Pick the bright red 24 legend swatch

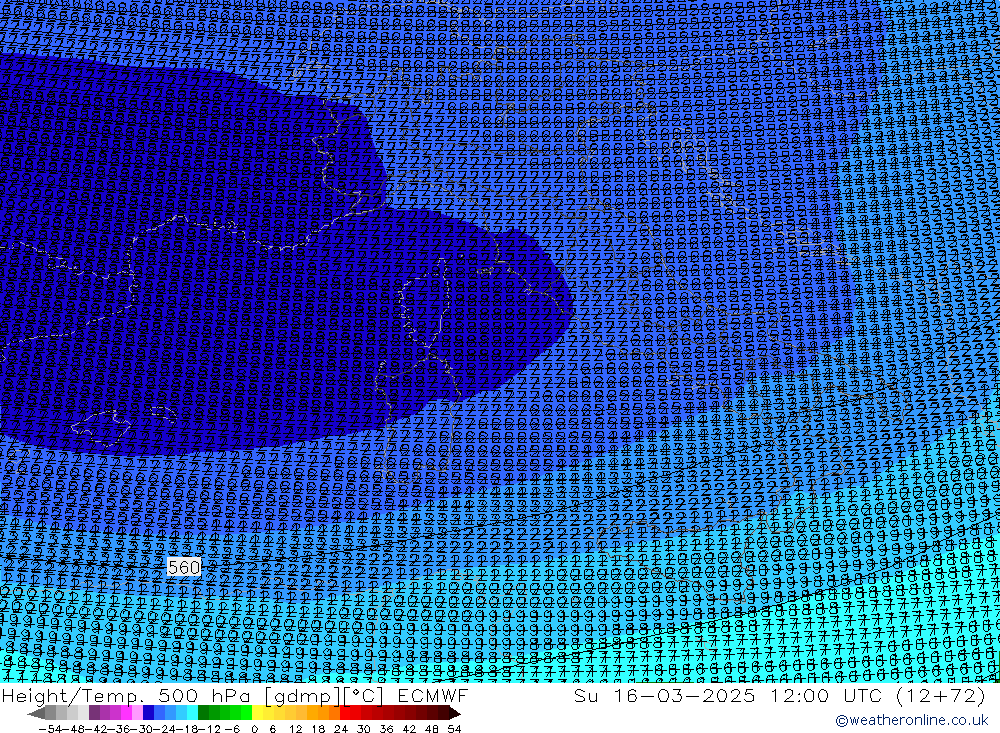(346, 712)
